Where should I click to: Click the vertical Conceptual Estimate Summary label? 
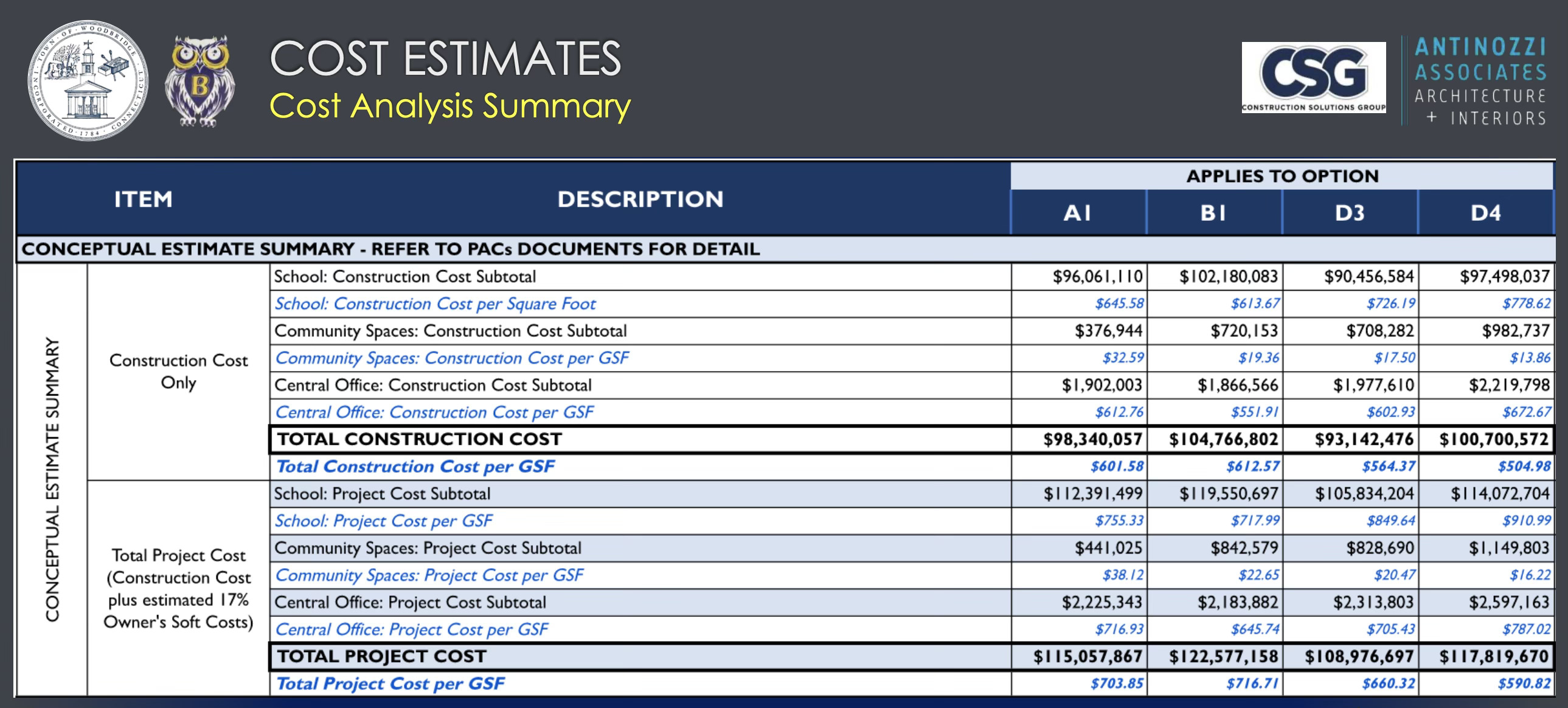pos(52,480)
